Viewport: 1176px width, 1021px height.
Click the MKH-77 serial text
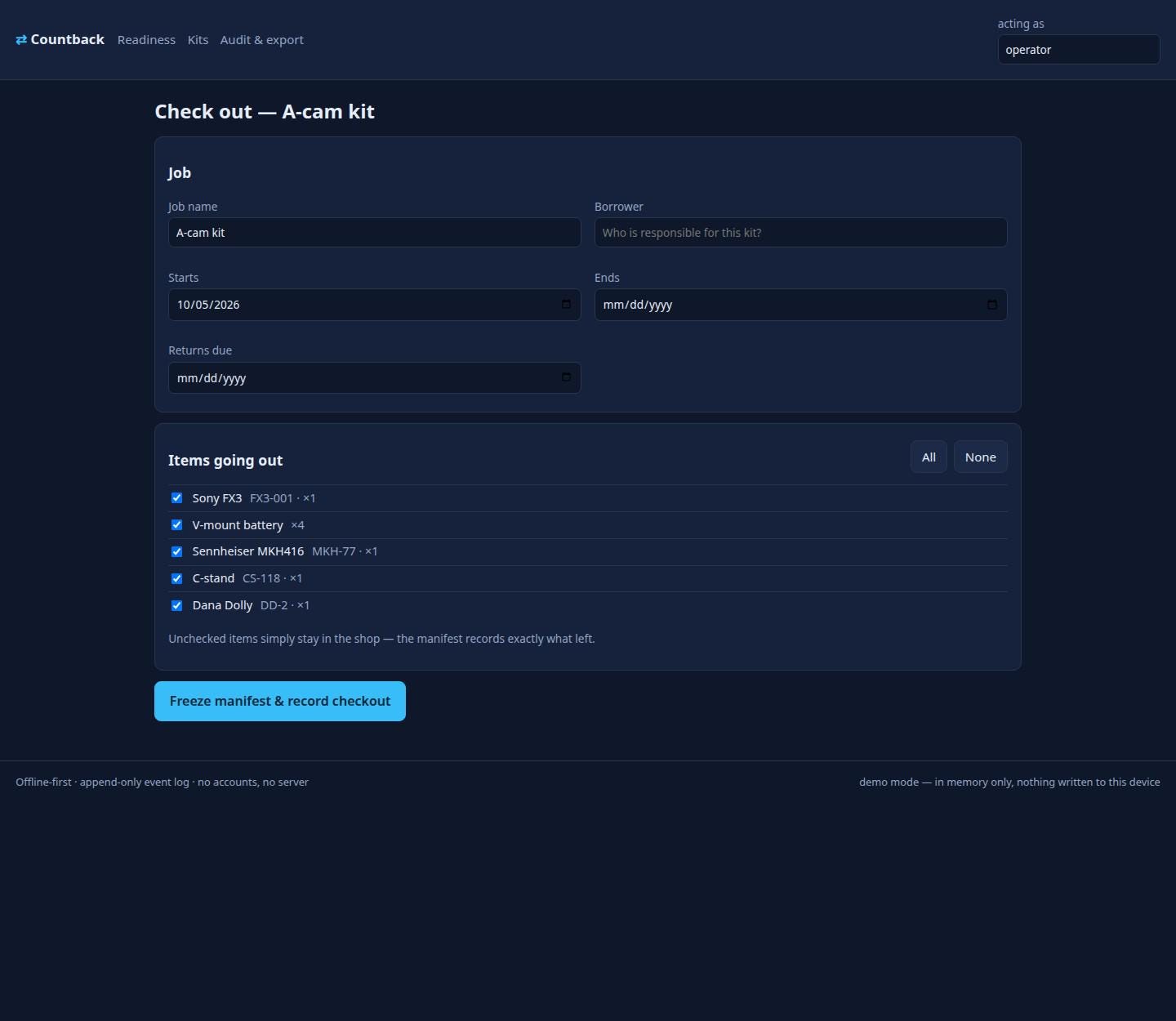pyautogui.click(x=334, y=551)
